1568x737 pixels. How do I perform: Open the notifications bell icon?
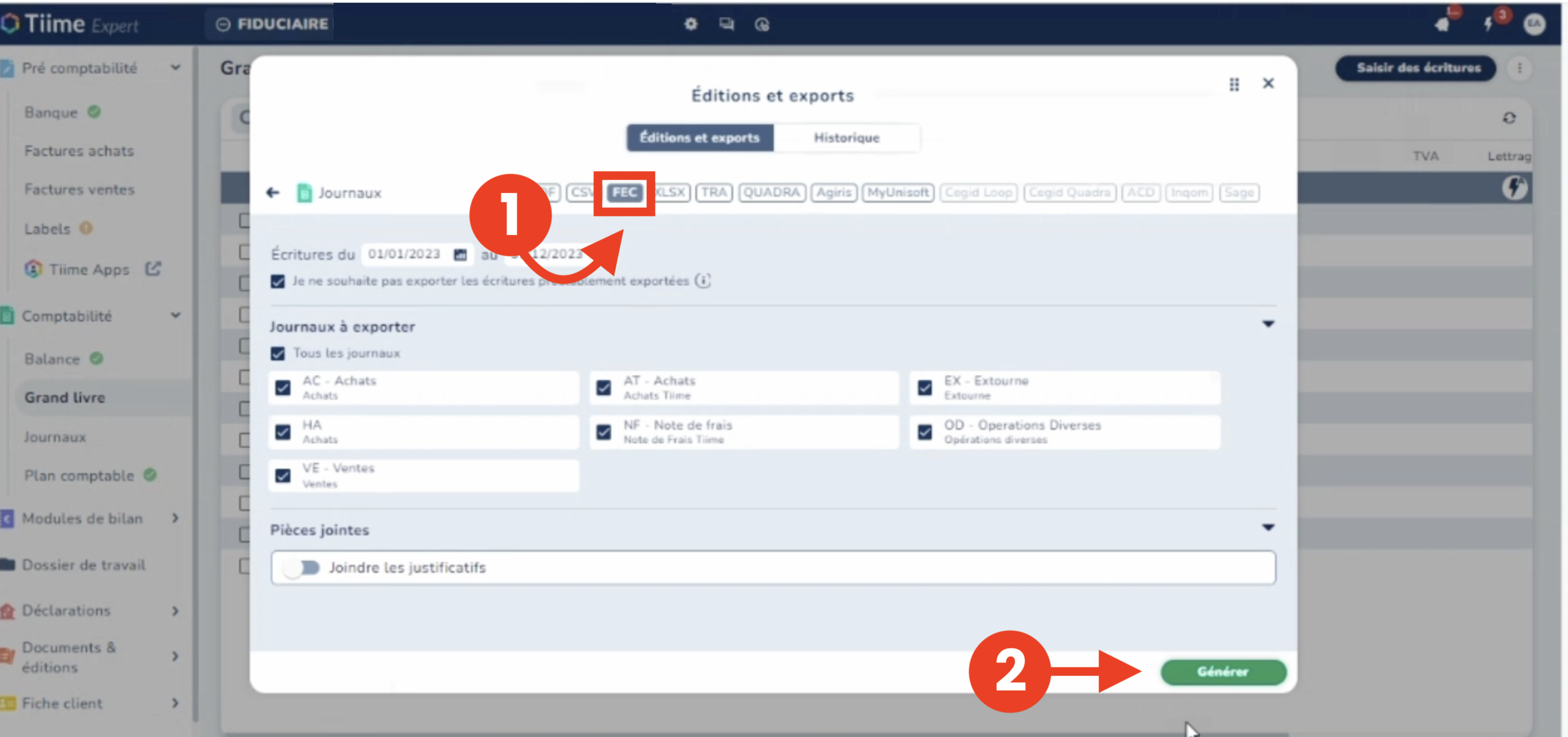pos(1442,24)
